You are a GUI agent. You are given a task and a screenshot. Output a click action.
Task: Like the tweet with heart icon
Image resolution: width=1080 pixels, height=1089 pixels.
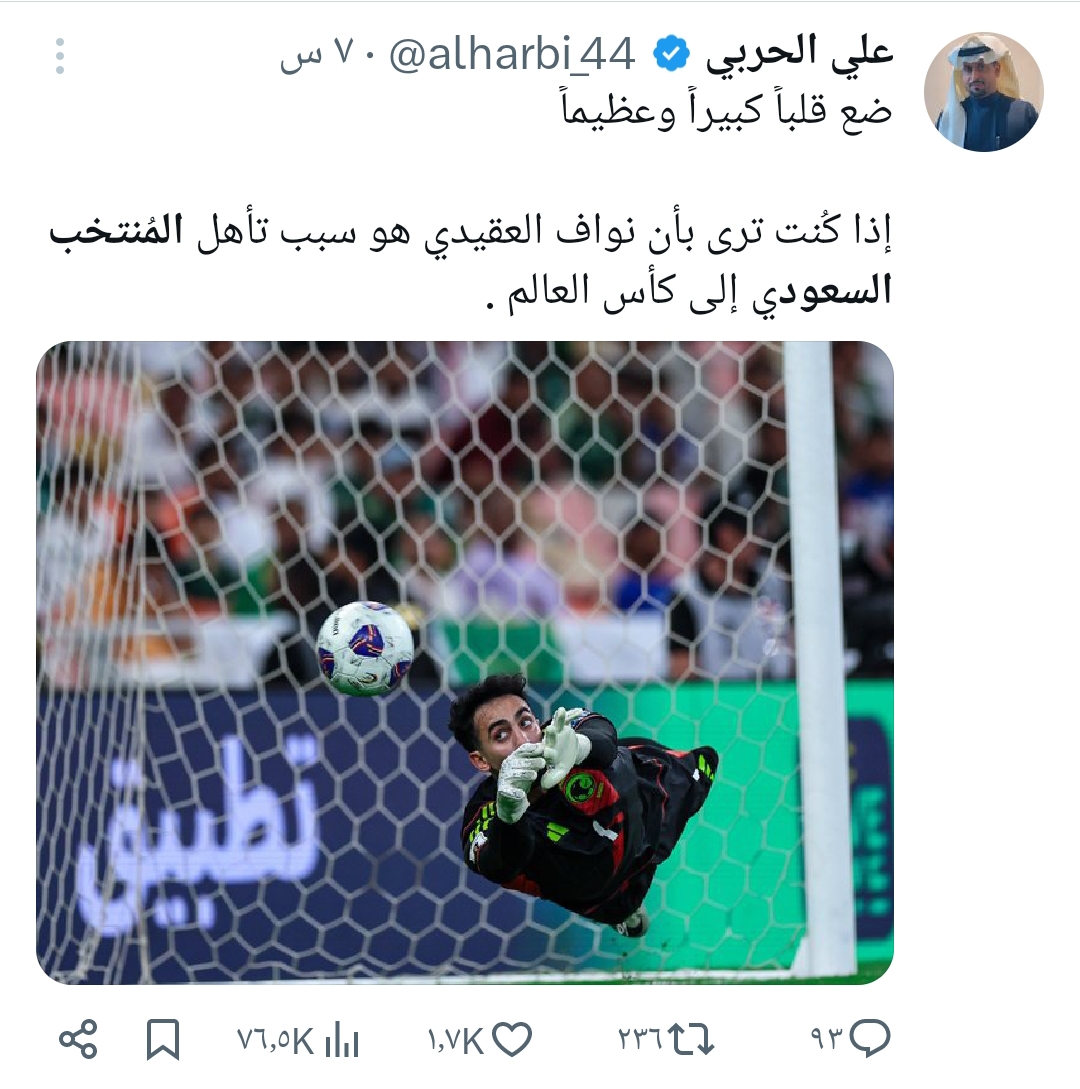(x=511, y=1040)
